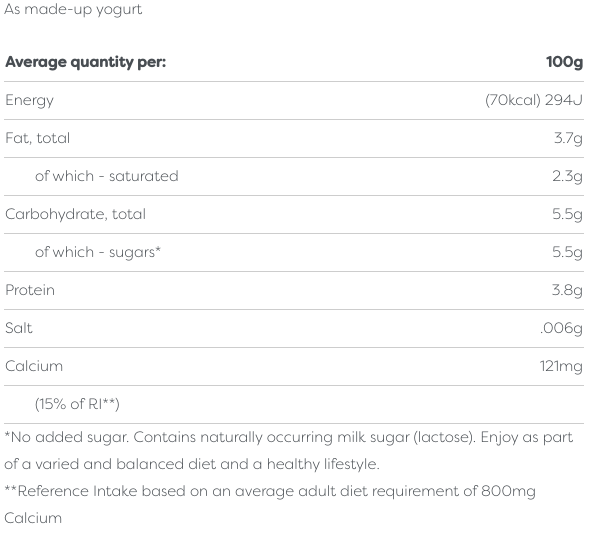Click the 'of which - sugars*' row

point(98,252)
